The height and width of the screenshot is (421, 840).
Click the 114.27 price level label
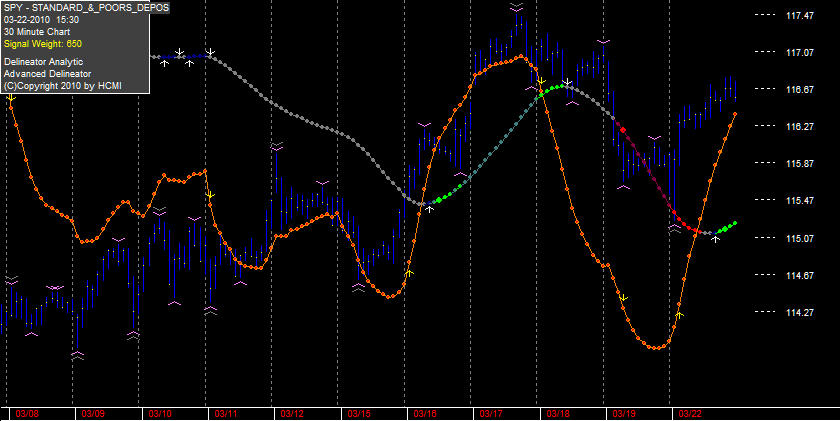coord(800,312)
